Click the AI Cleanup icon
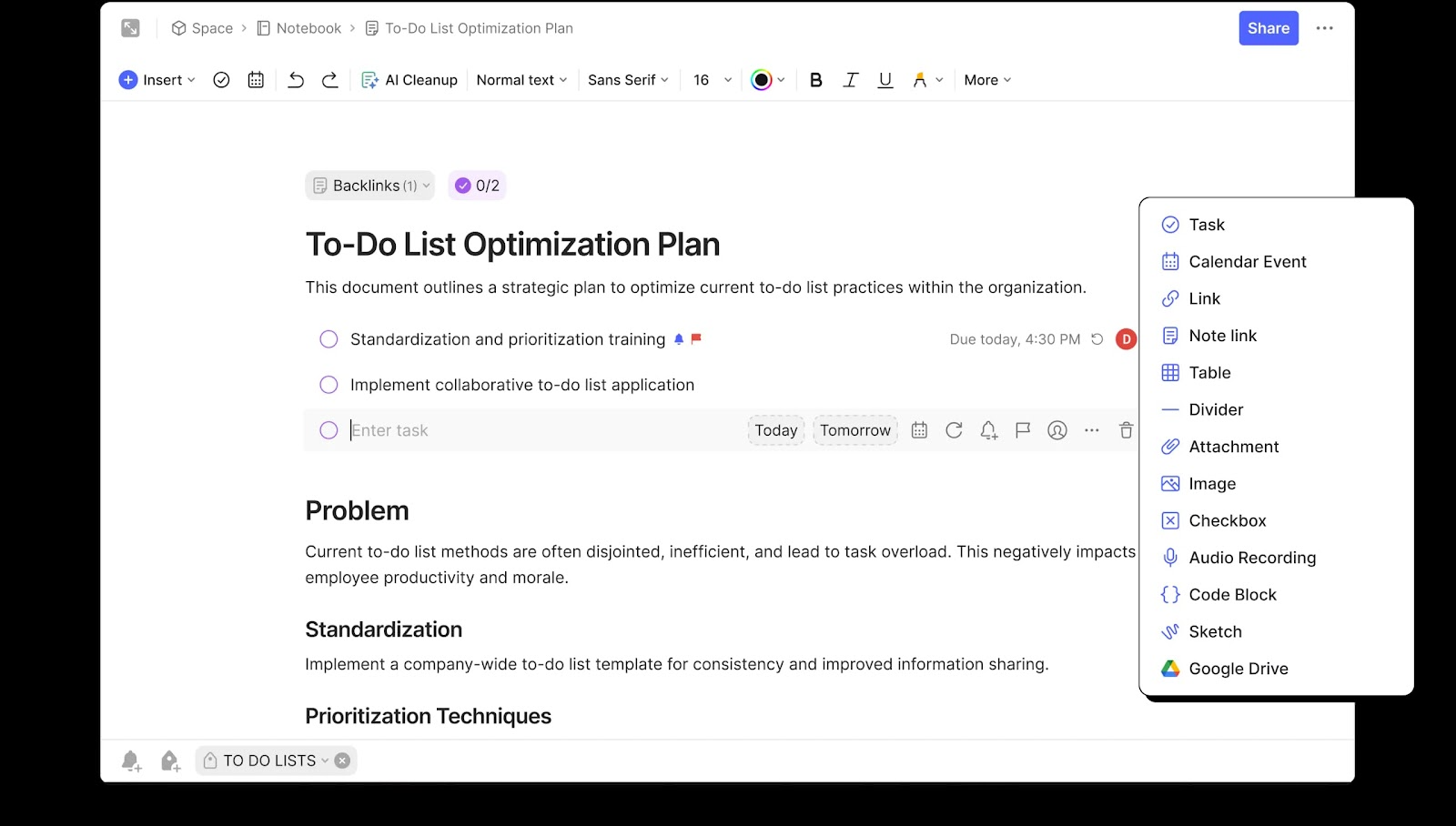 coord(369,80)
